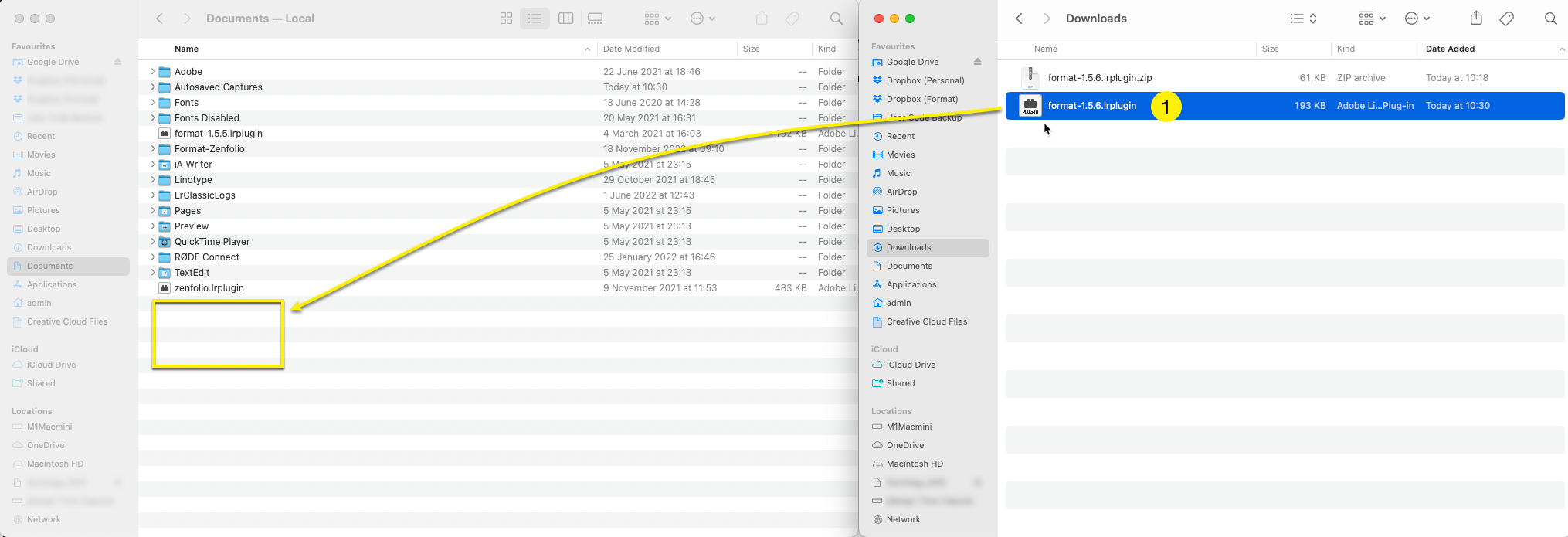The width and height of the screenshot is (1568, 537).
Task: Select zenfolio.lrplugin in Documents list
Action: 209,288
